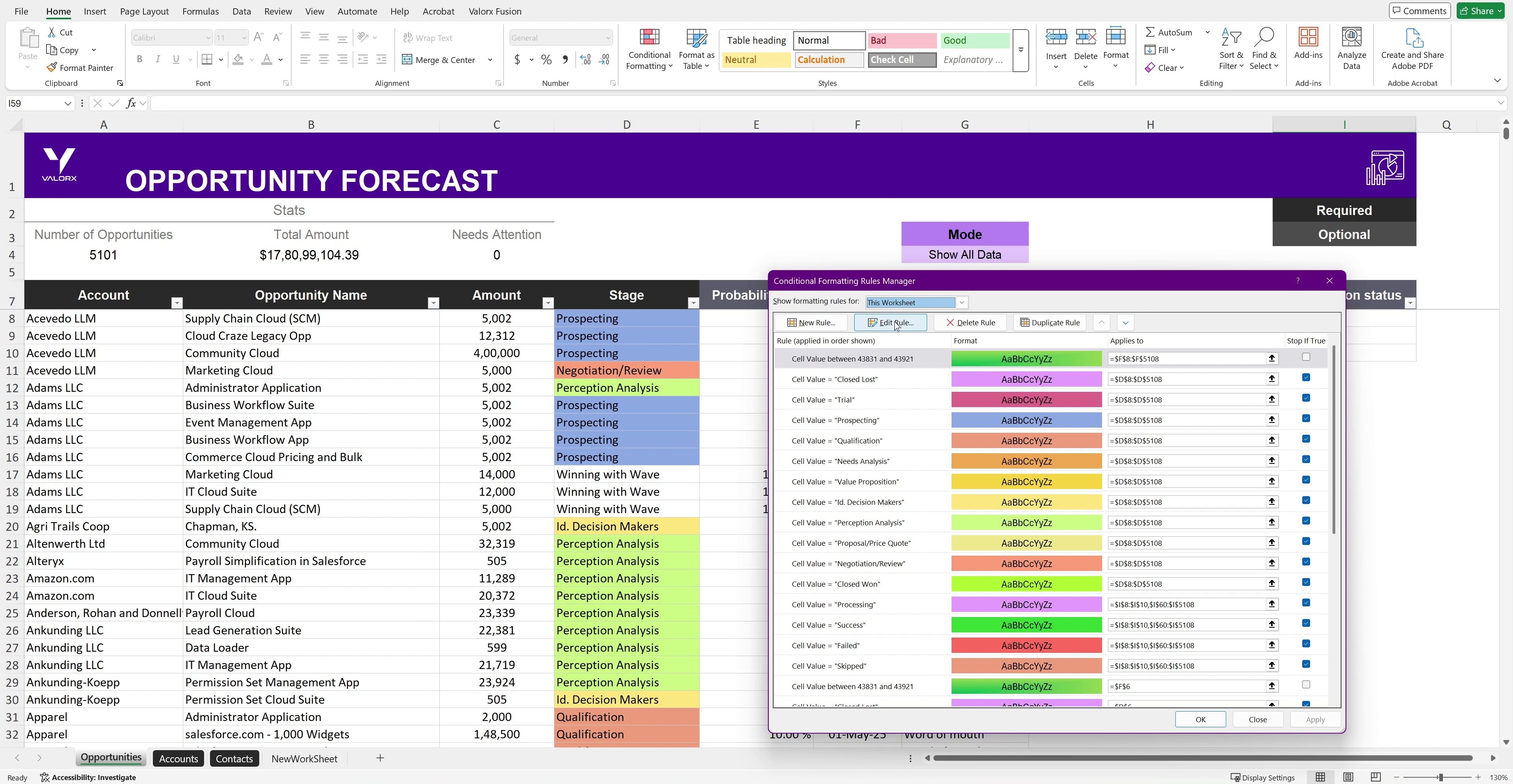Uncheck Stop If True for Closed Won rule
The image size is (1513, 784).
pos(1306,582)
